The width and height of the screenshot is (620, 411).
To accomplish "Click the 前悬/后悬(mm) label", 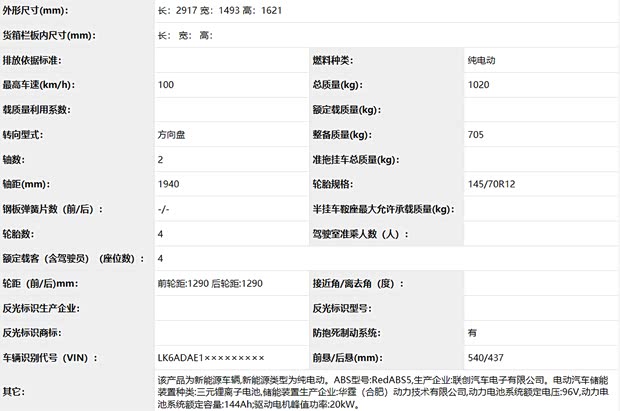I will pyautogui.click(x=348, y=358).
